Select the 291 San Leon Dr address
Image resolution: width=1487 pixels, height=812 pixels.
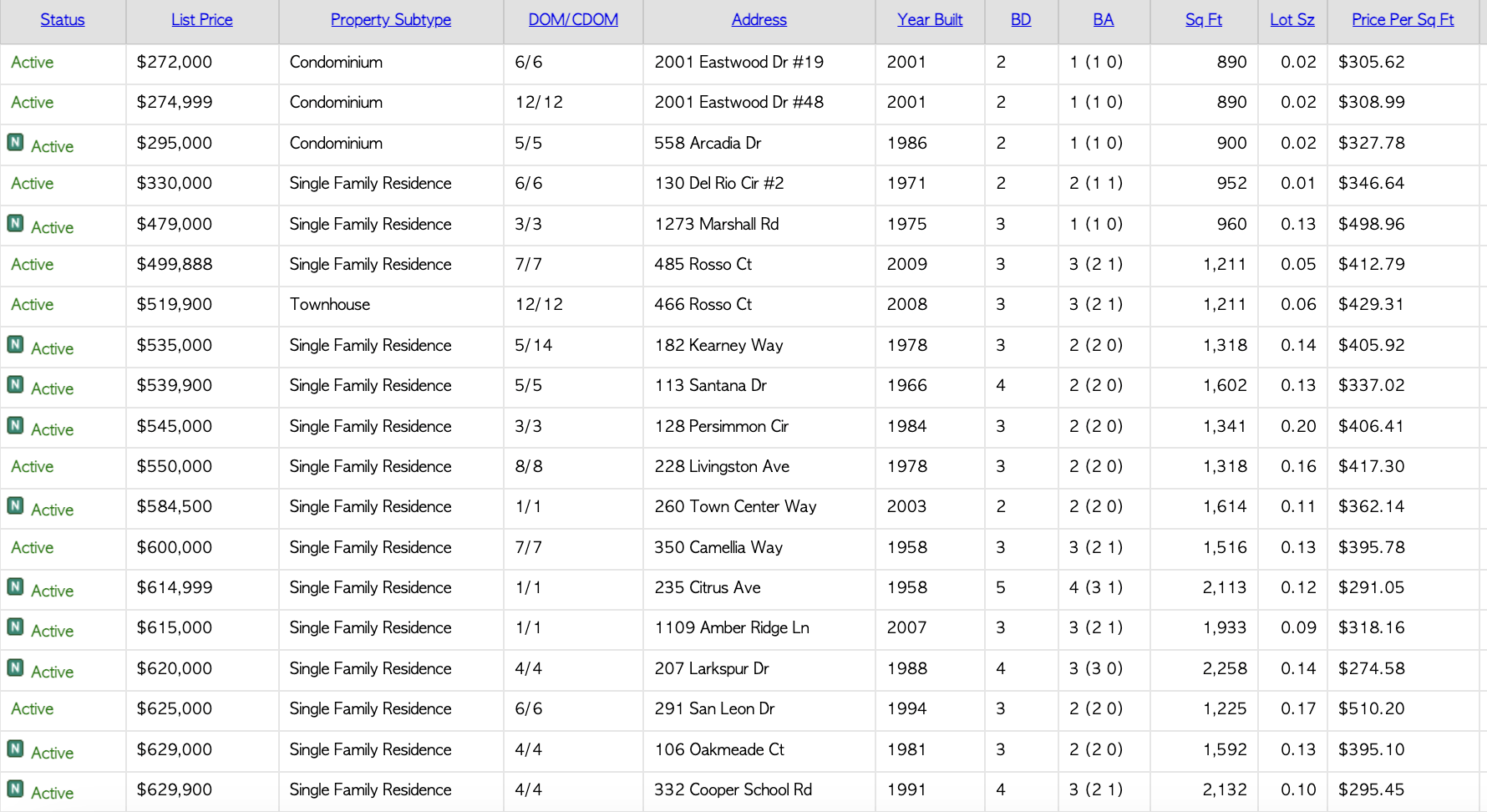pyautogui.click(x=714, y=709)
